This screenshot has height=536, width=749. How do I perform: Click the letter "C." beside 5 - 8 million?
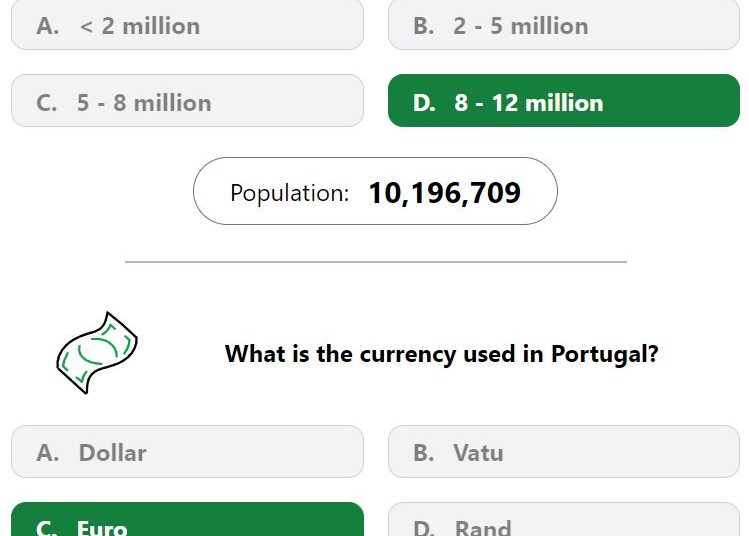click(x=47, y=103)
